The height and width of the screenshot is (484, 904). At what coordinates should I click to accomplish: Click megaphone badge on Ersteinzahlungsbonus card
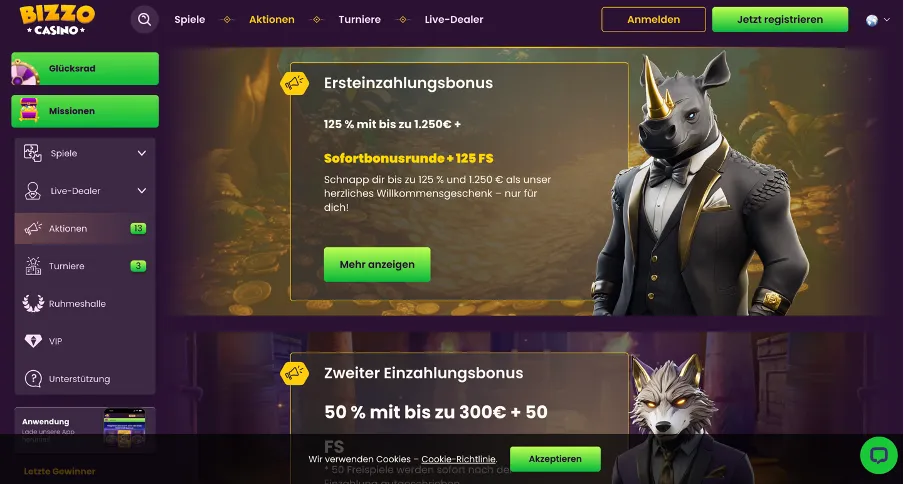[295, 84]
